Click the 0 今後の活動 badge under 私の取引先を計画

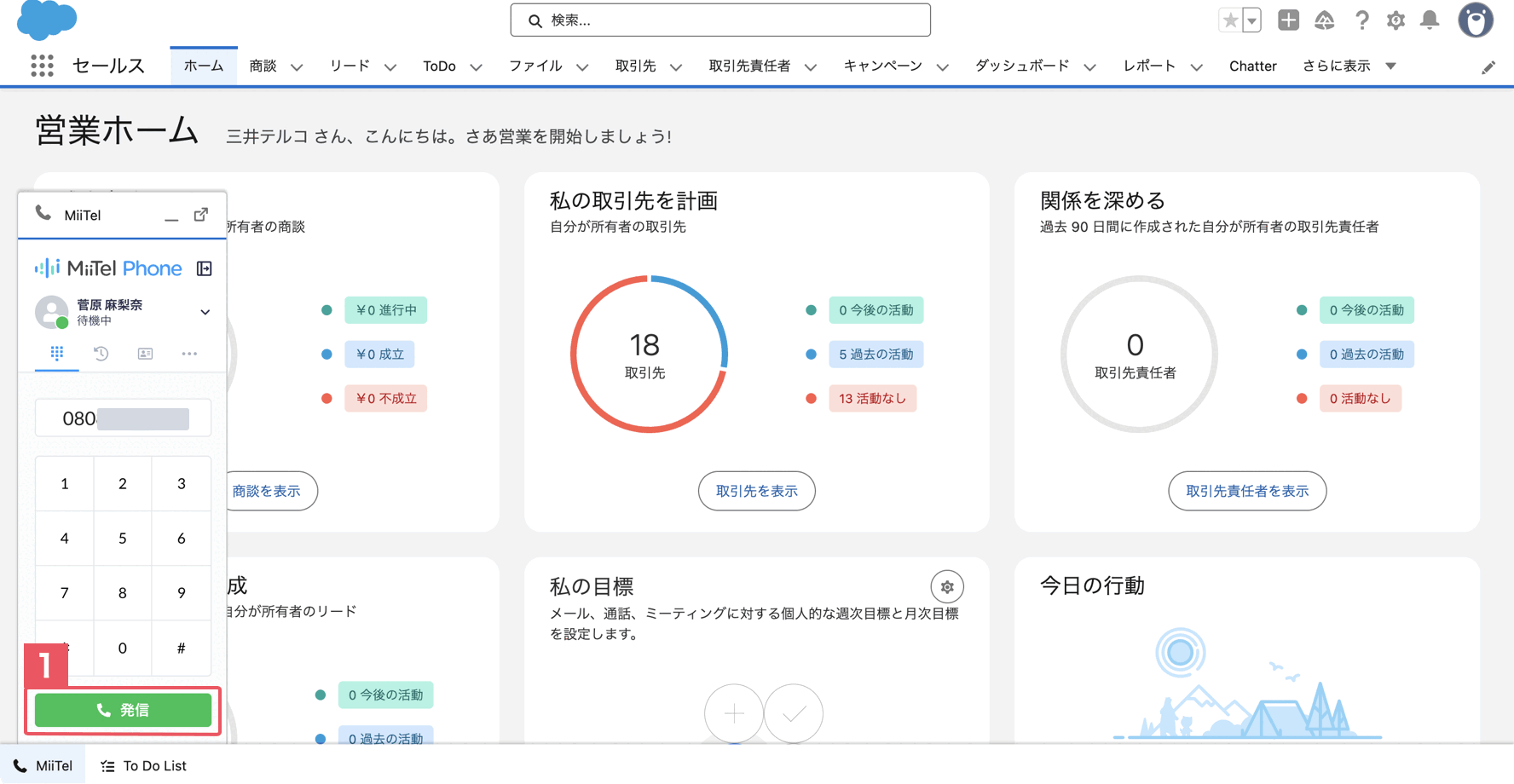875,310
